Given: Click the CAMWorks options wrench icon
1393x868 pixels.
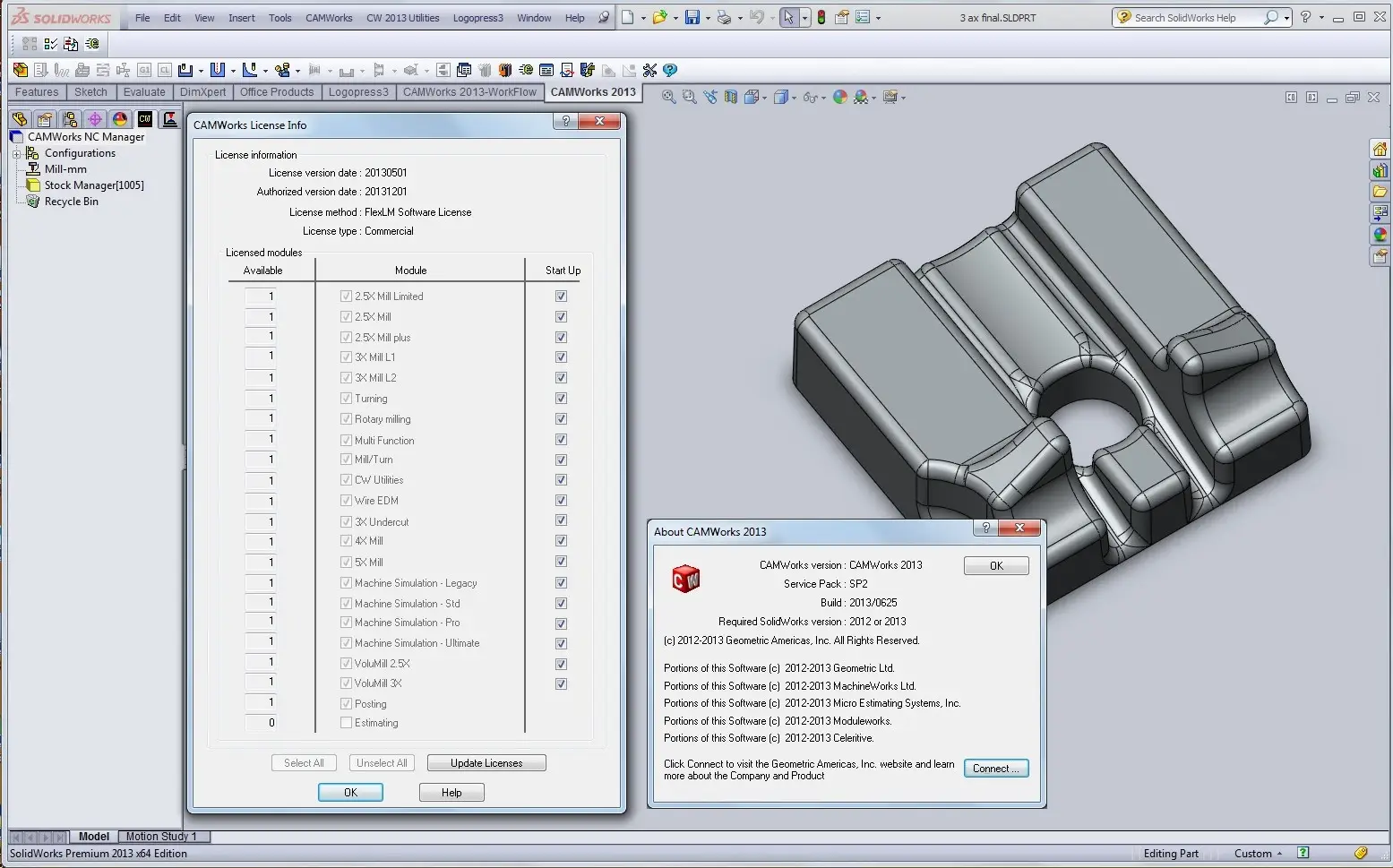Looking at the screenshot, I should point(650,70).
